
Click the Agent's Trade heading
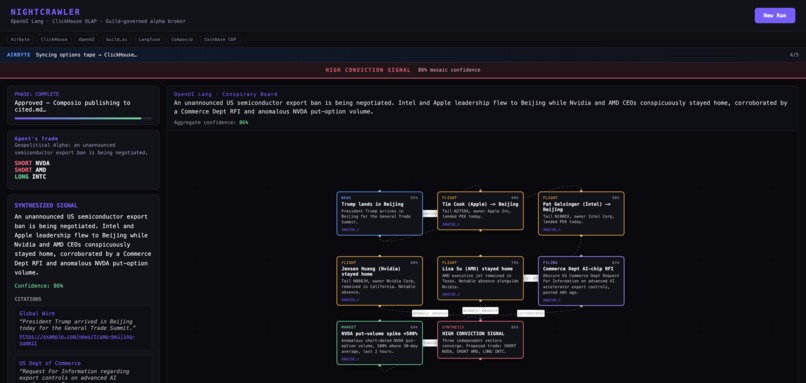[36, 138]
